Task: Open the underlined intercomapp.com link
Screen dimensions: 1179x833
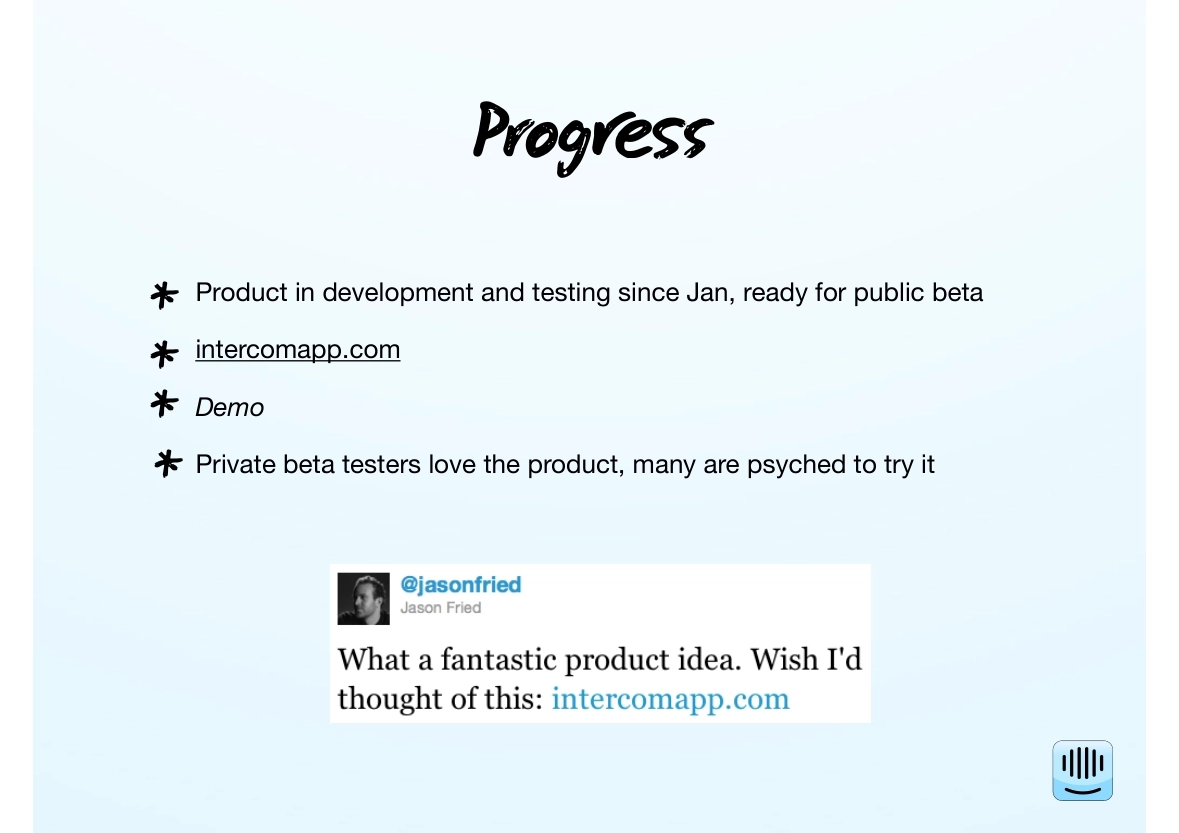Action: pos(298,350)
